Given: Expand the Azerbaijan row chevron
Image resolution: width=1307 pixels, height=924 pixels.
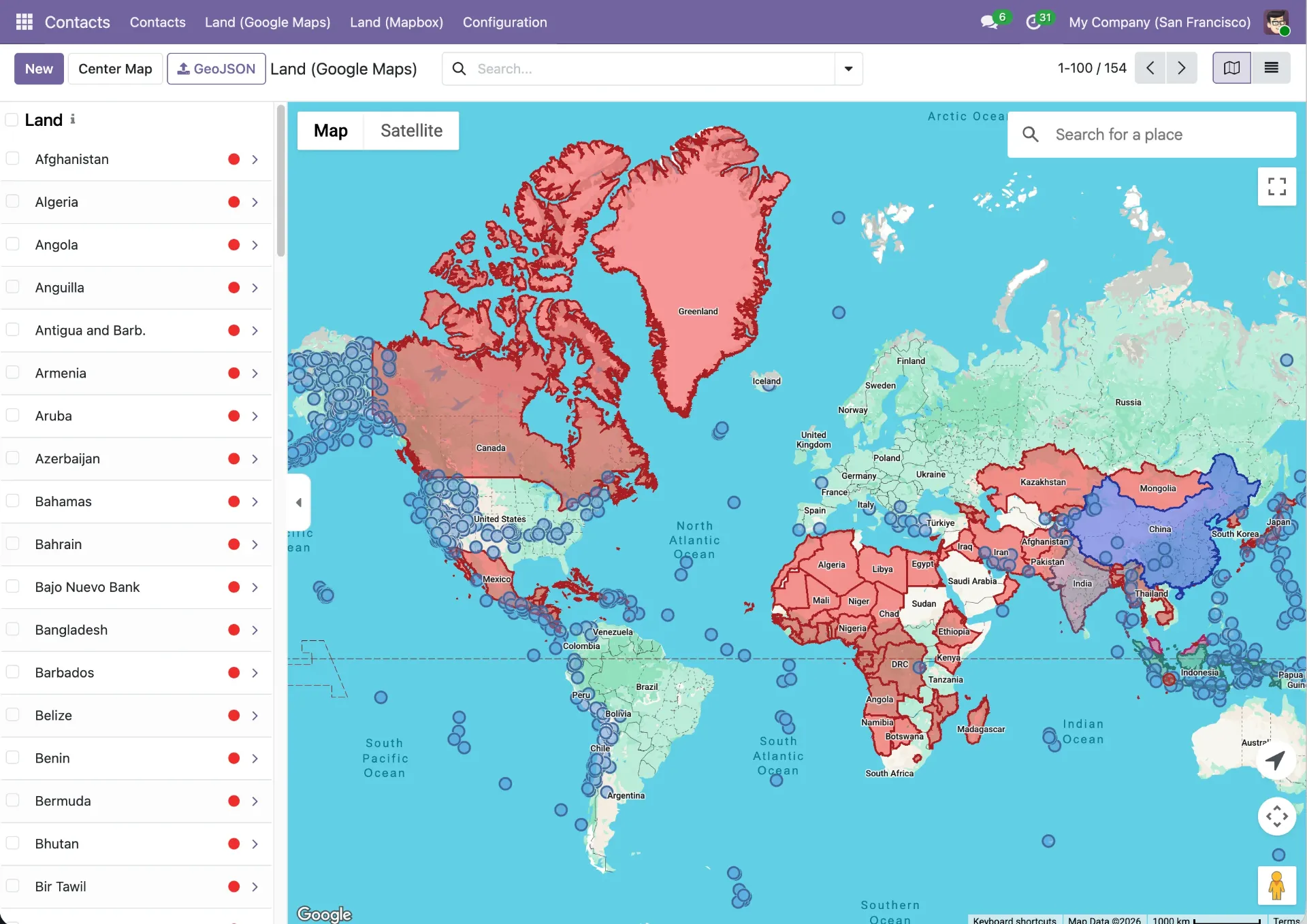Looking at the screenshot, I should [x=255, y=459].
